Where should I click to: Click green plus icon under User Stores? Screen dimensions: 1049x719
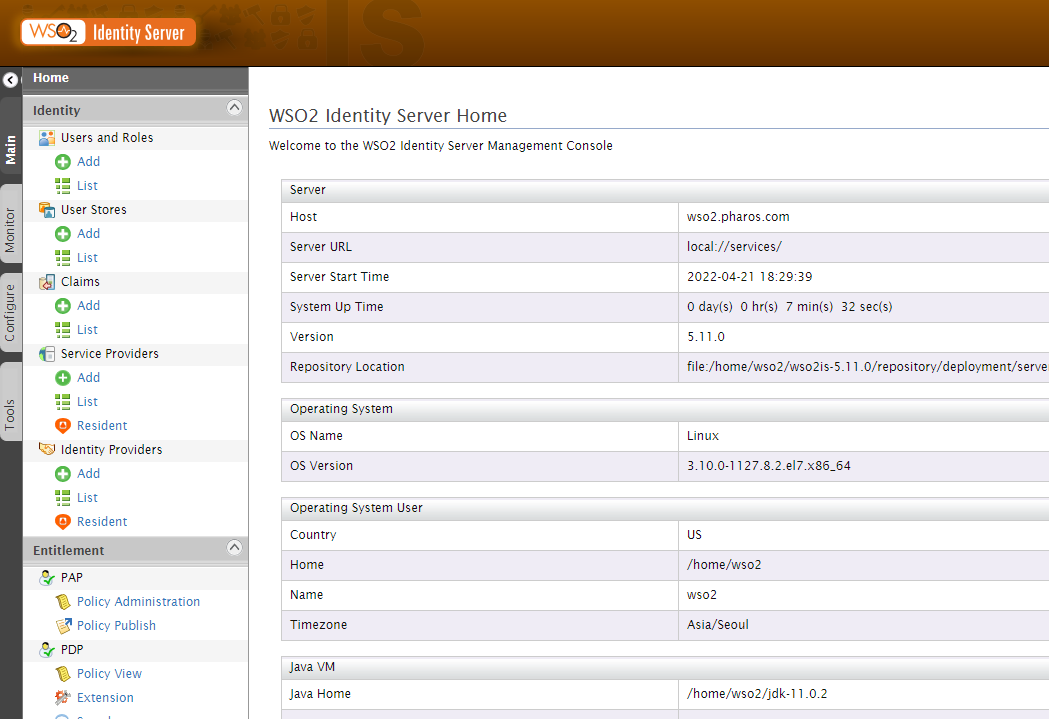(x=63, y=234)
